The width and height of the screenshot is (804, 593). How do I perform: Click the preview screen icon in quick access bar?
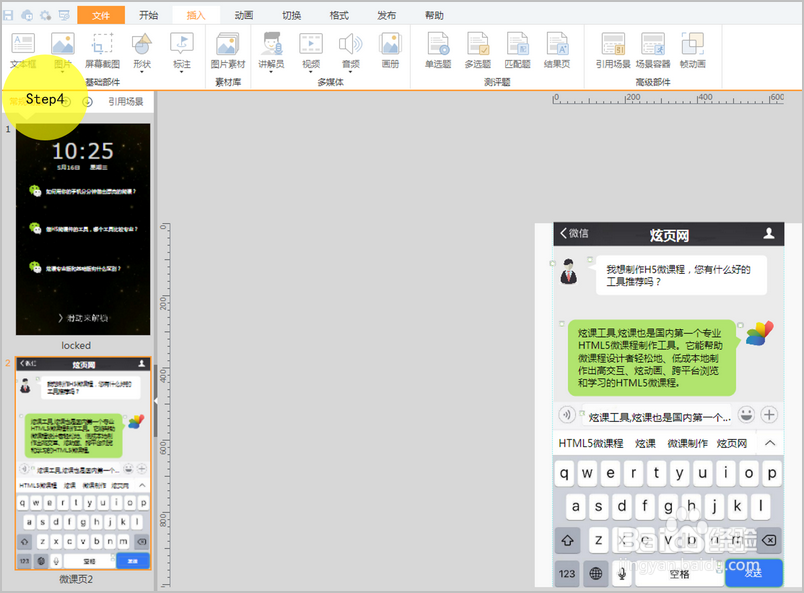coord(64,15)
